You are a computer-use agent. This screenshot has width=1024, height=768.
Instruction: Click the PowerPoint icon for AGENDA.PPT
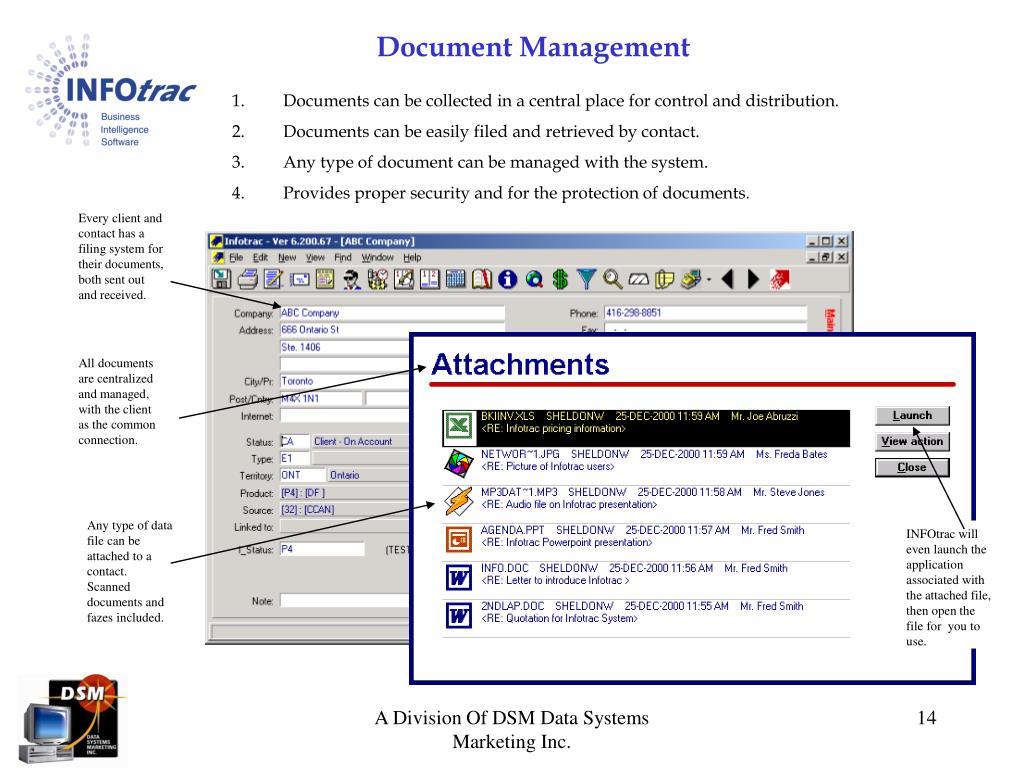coord(458,539)
